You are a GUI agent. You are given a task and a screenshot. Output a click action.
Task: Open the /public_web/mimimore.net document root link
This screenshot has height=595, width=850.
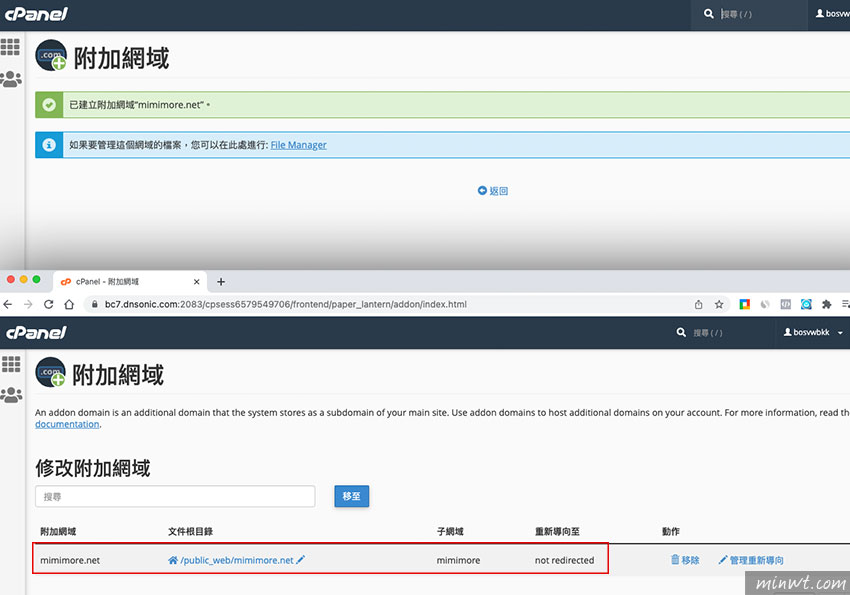[236, 560]
